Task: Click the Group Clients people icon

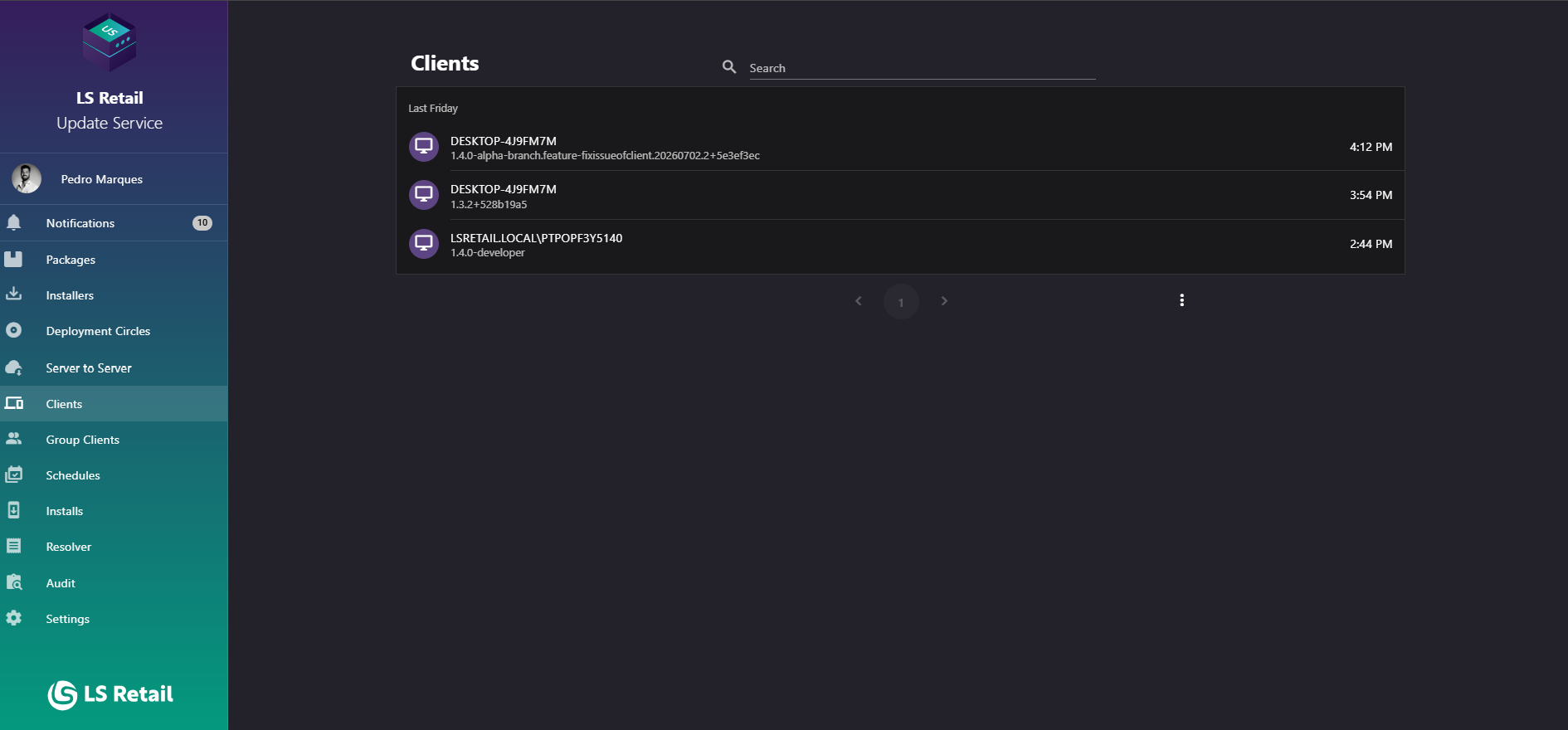Action: point(14,439)
